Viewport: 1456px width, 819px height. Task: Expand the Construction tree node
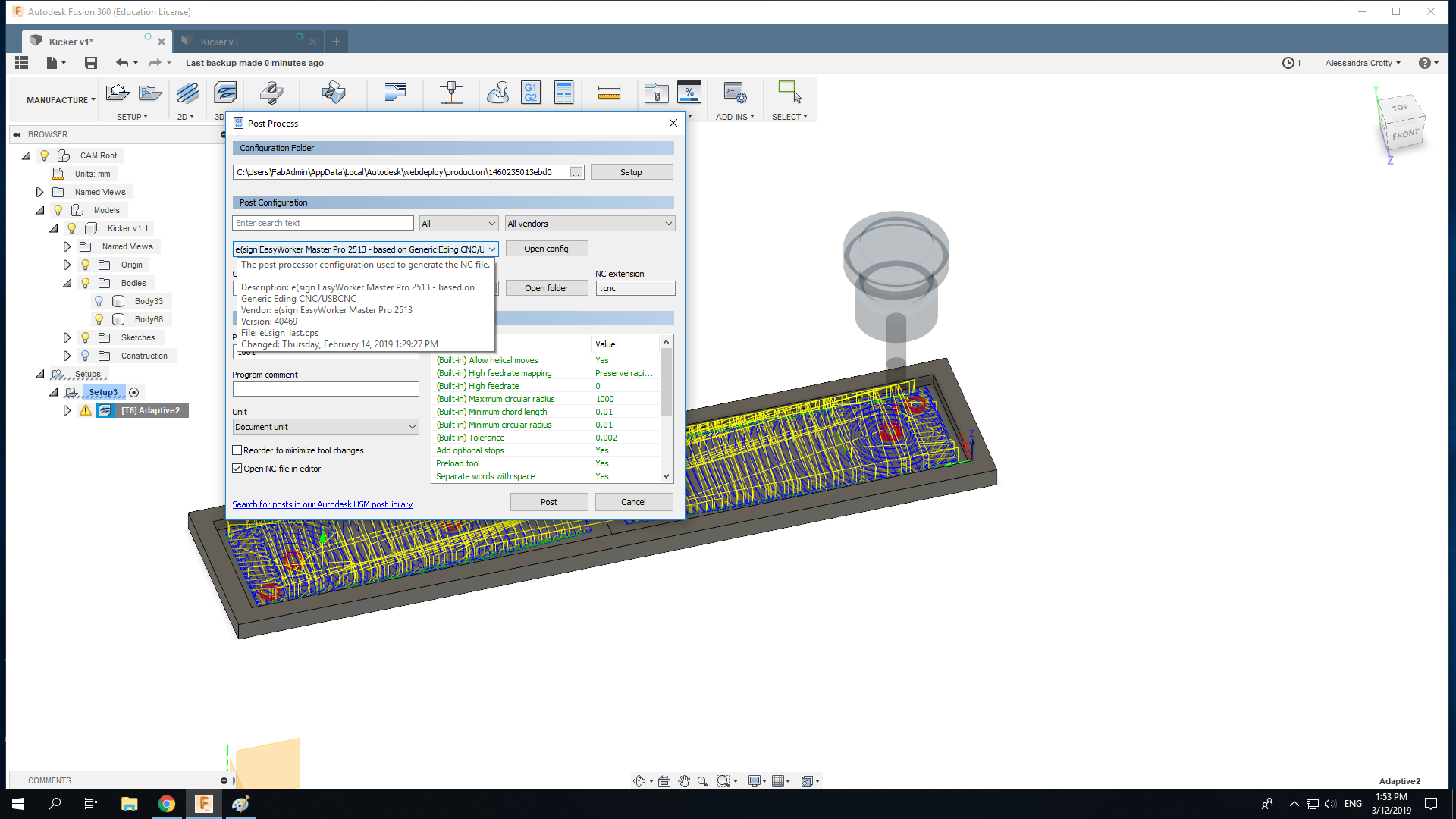[x=67, y=356]
